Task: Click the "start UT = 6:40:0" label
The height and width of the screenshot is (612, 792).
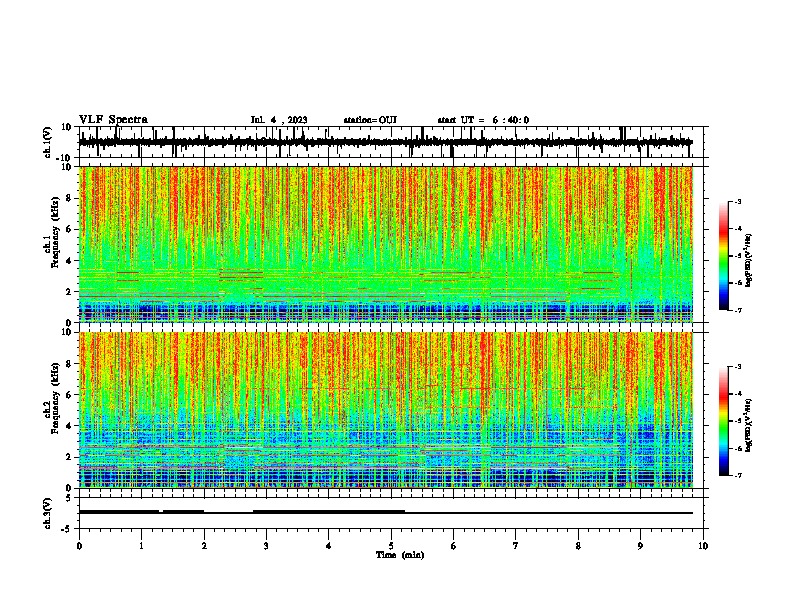Action: tap(483, 120)
